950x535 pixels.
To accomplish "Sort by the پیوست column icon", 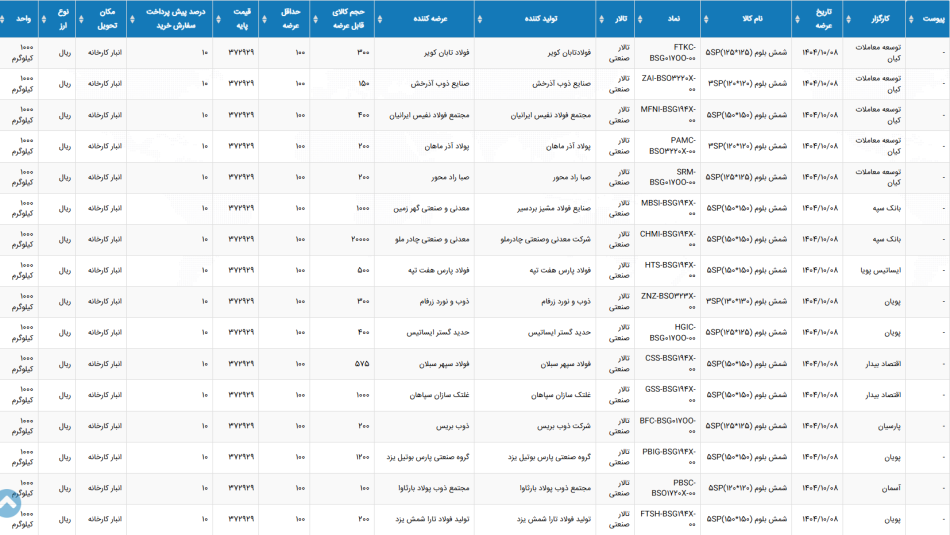I will pos(911,19).
